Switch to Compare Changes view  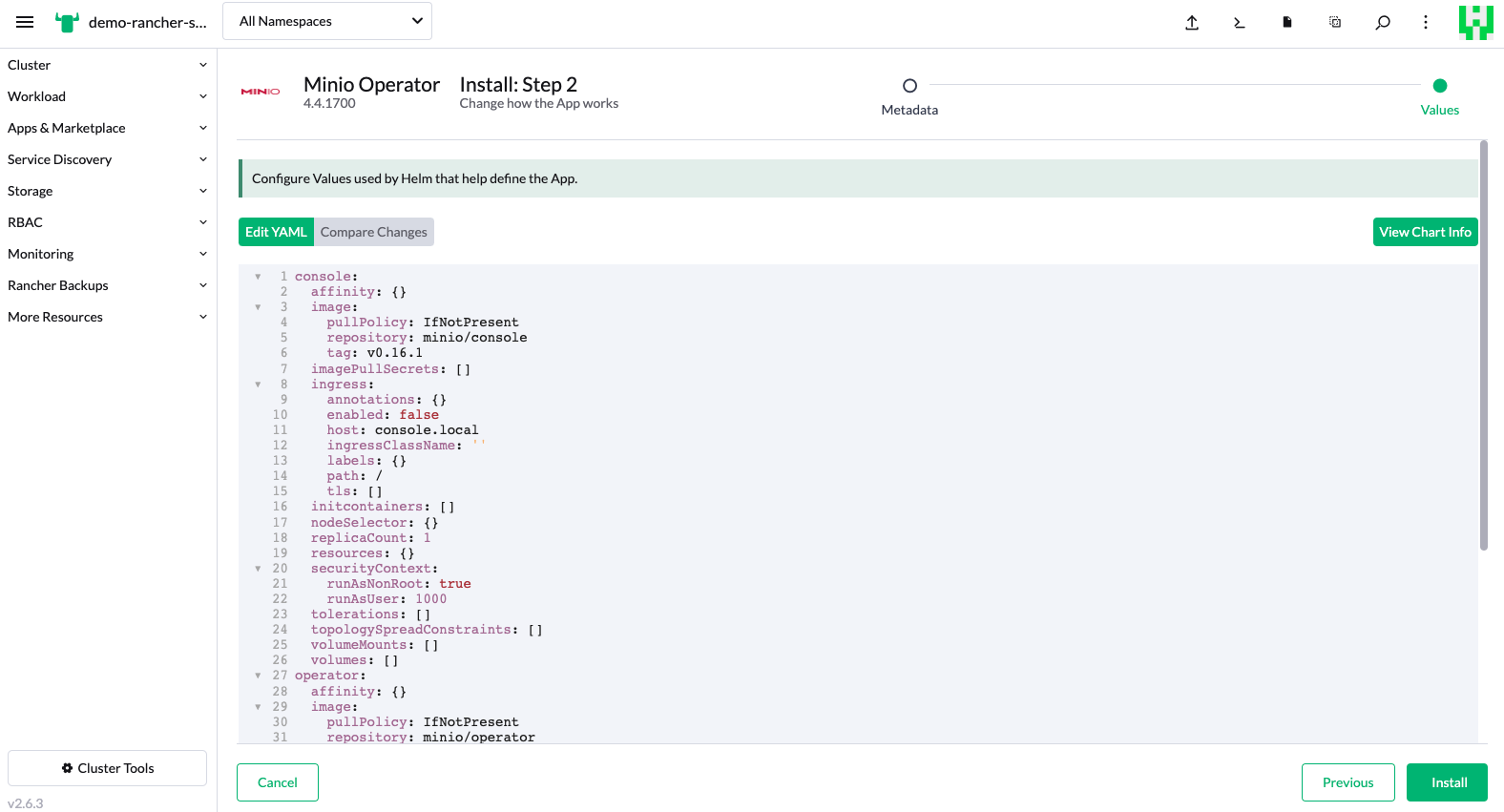[x=373, y=232]
